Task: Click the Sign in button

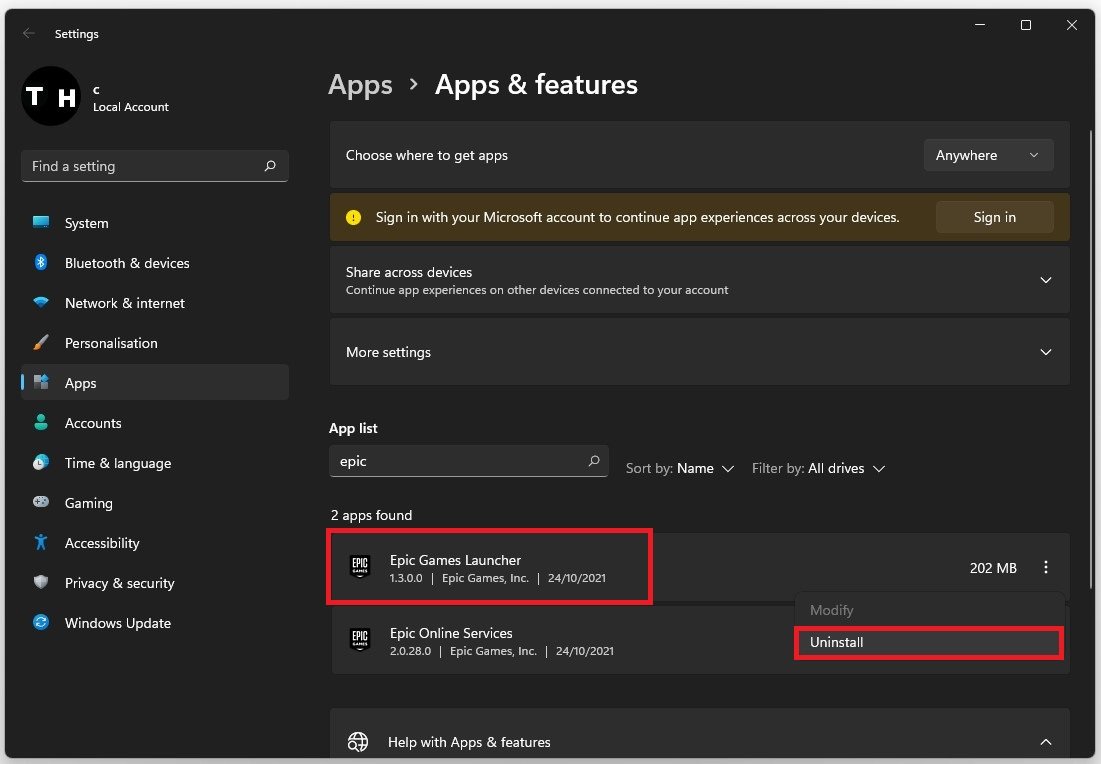Action: (x=994, y=217)
